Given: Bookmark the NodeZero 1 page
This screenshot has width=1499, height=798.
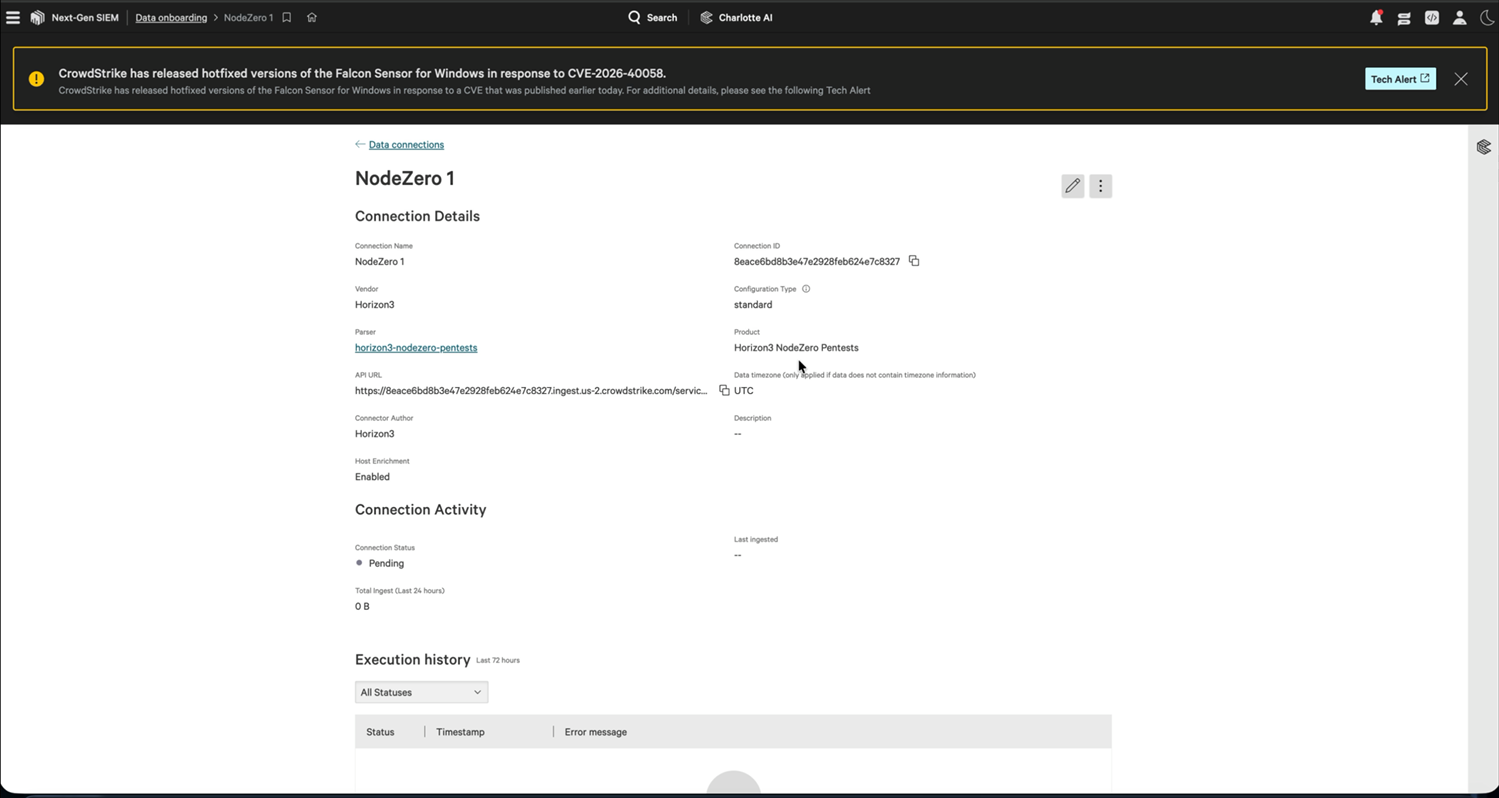Looking at the screenshot, I should pos(287,18).
